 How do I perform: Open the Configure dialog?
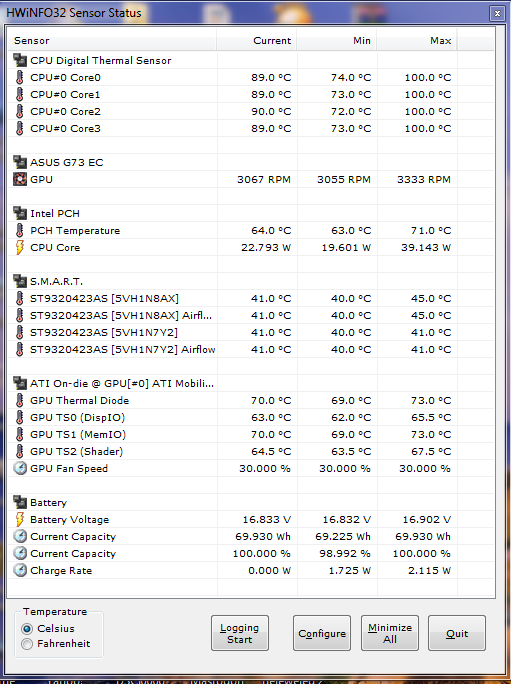click(x=322, y=633)
